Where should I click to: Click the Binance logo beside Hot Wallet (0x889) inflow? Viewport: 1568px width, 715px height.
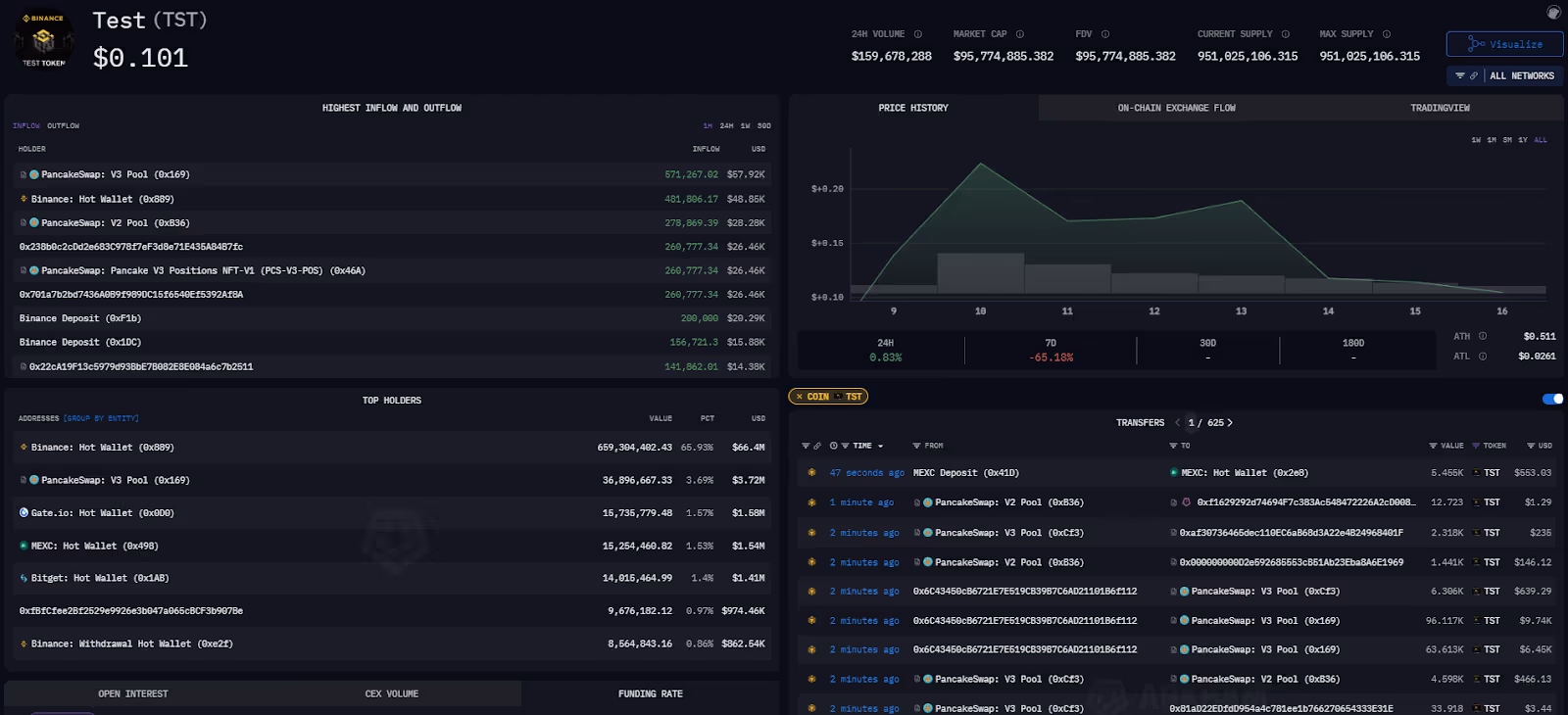point(24,199)
